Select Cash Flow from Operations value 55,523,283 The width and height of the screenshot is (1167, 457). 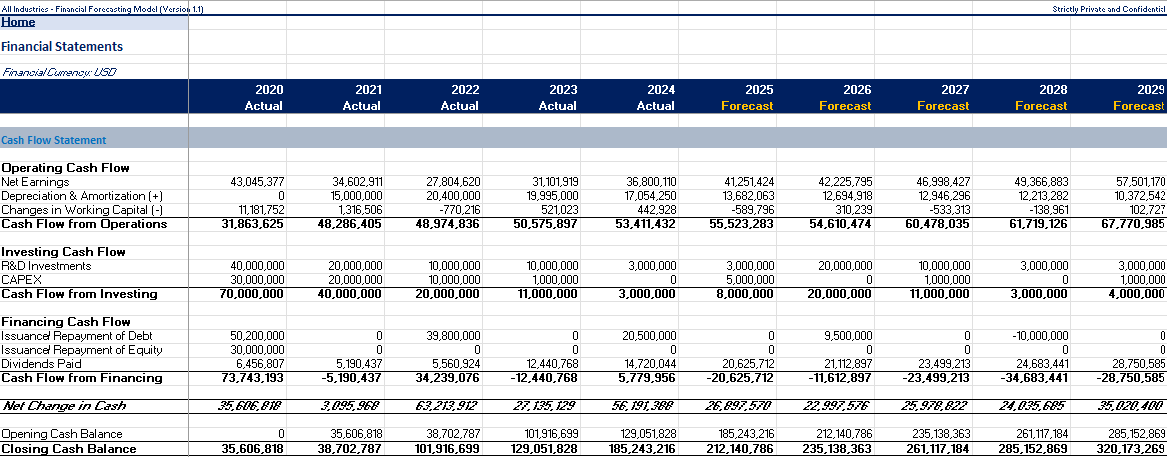tap(742, 224)
